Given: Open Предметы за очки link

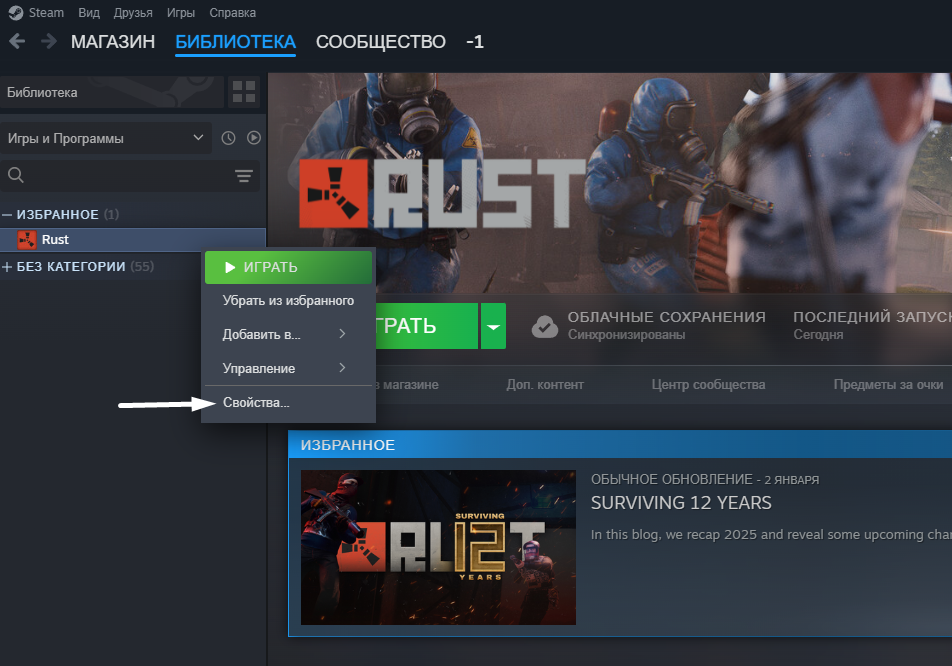Looking at the screenshot, I should coord(888,385).
